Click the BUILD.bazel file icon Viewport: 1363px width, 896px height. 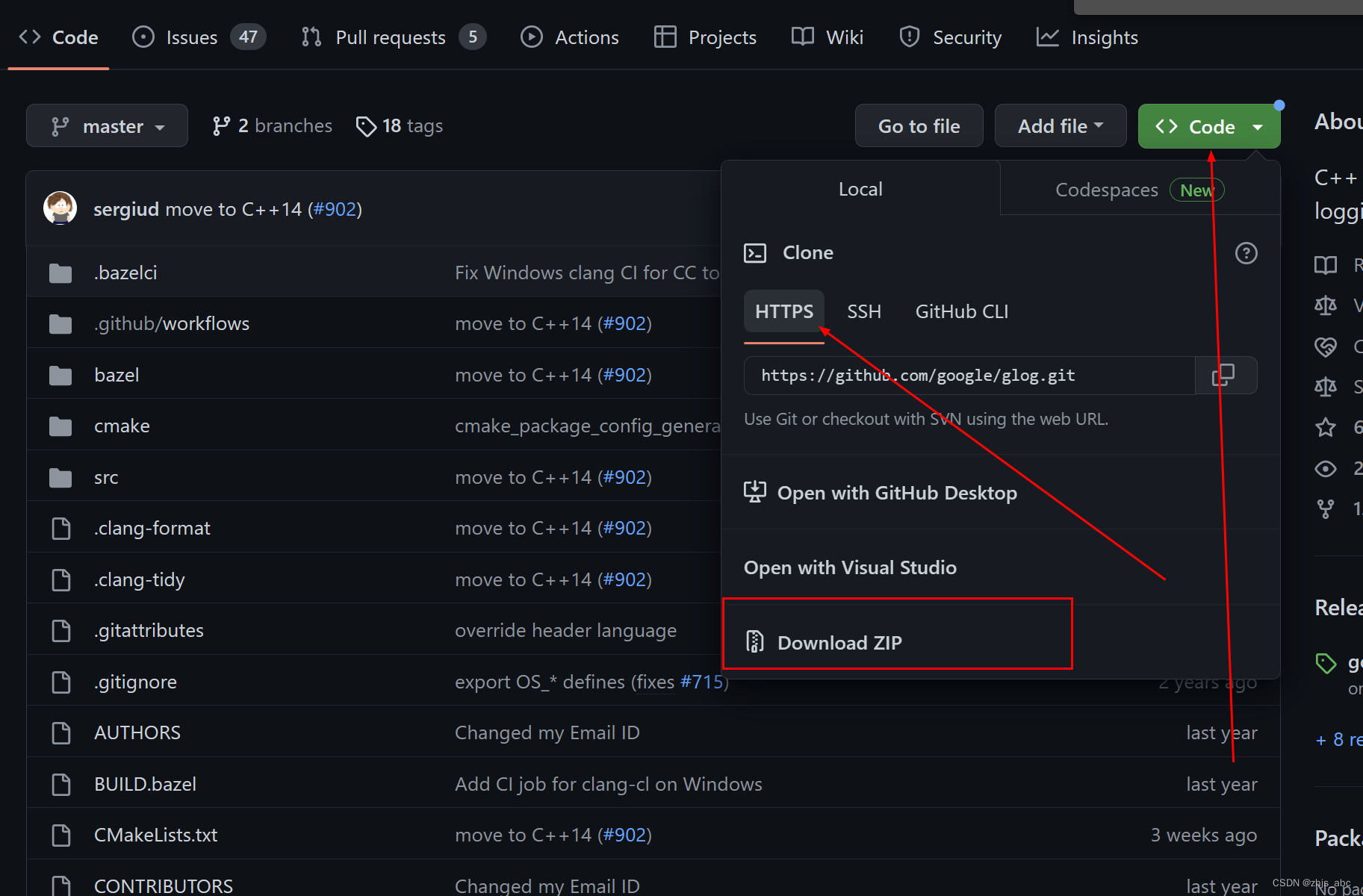(60, 785)
